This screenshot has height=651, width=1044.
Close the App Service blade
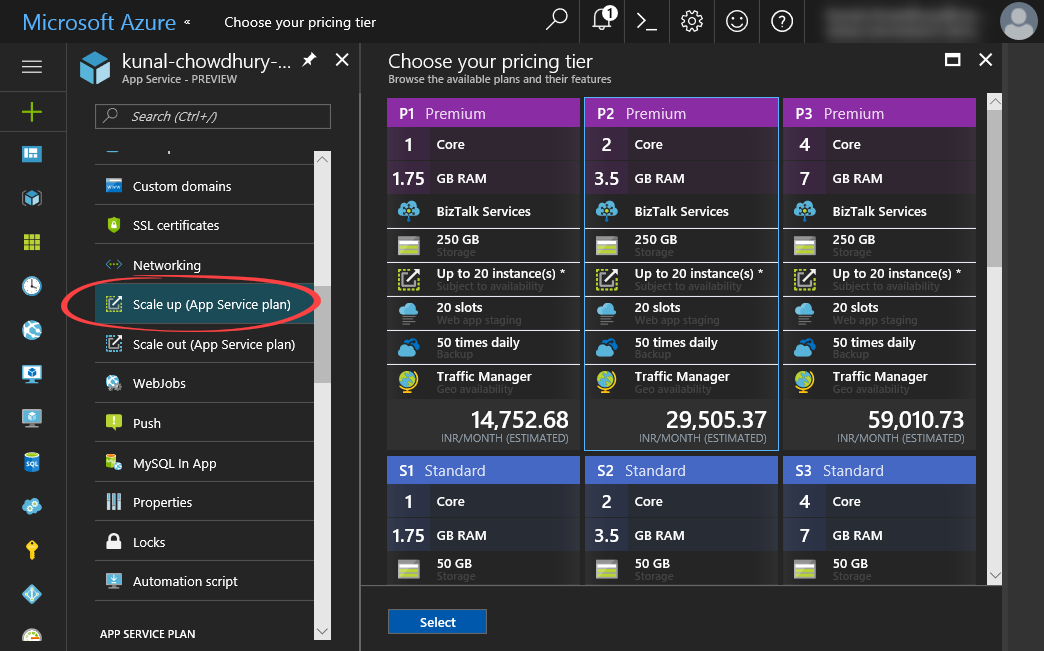click(342, 60)
